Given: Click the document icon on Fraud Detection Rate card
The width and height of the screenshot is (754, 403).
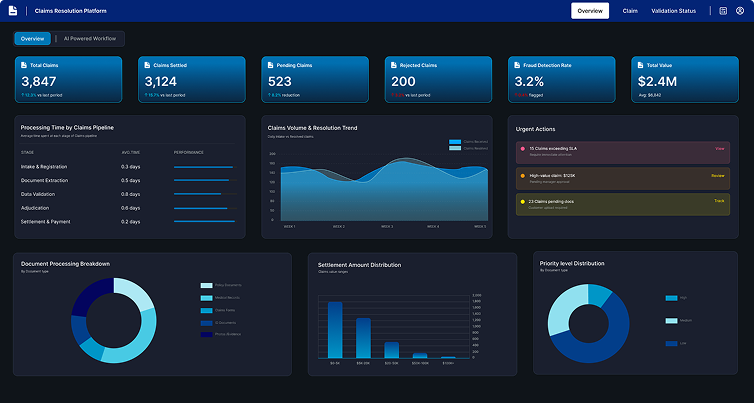Looking at the screenshot, I should click(x=518, y=65).
